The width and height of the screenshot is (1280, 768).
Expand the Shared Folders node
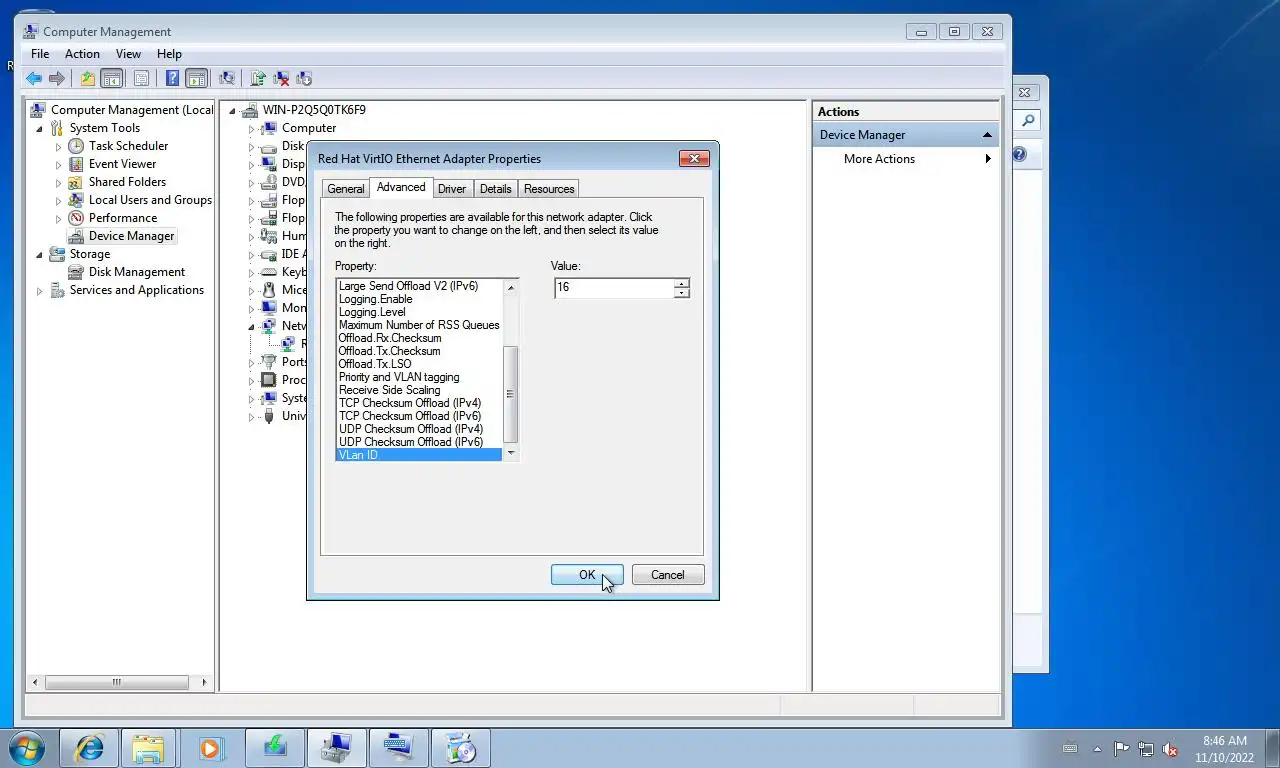tap(58, 182)
